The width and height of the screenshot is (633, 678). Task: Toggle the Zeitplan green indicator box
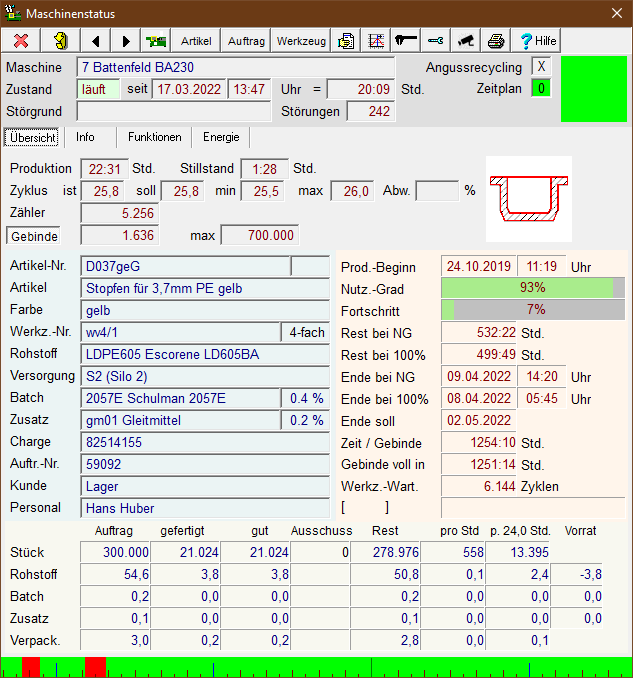(541, 88)
